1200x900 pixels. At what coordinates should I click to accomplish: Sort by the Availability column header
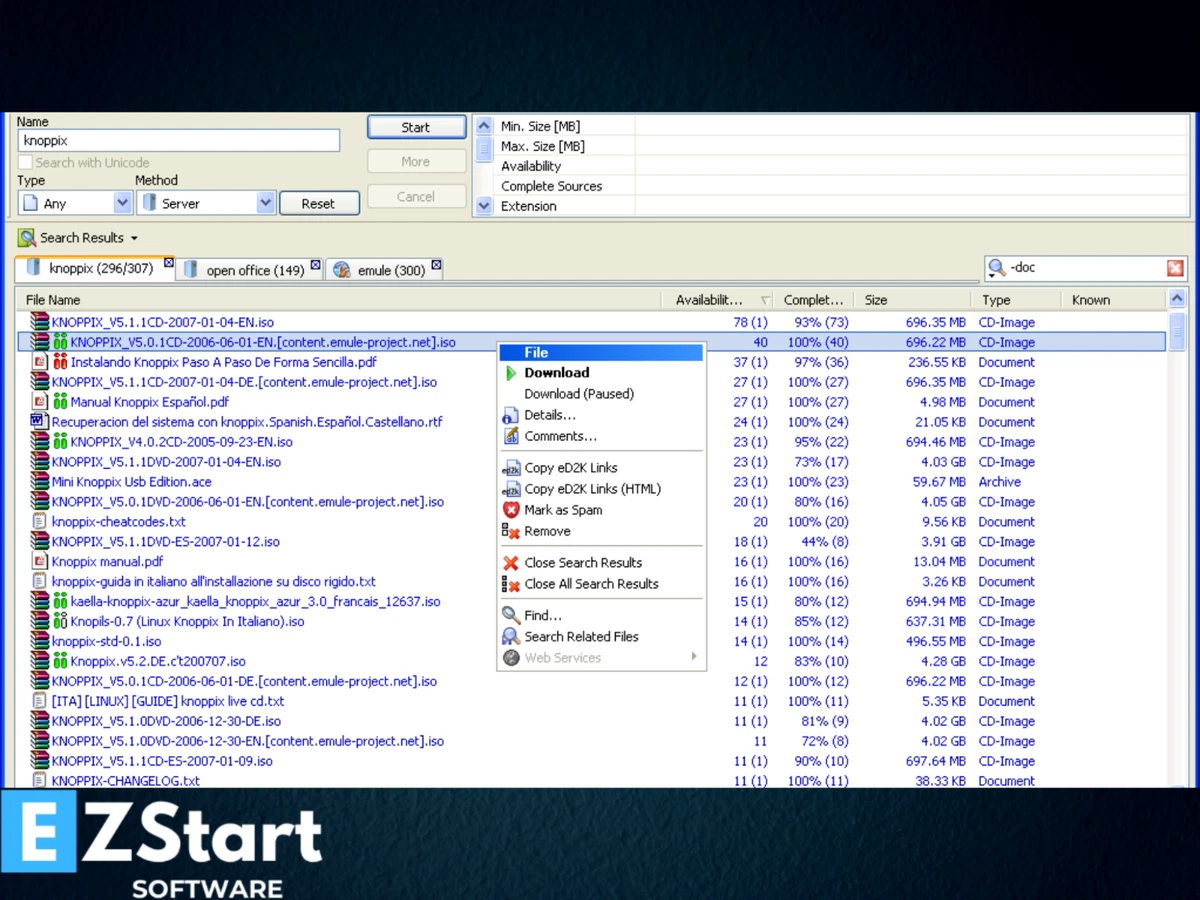pos(717,300)
